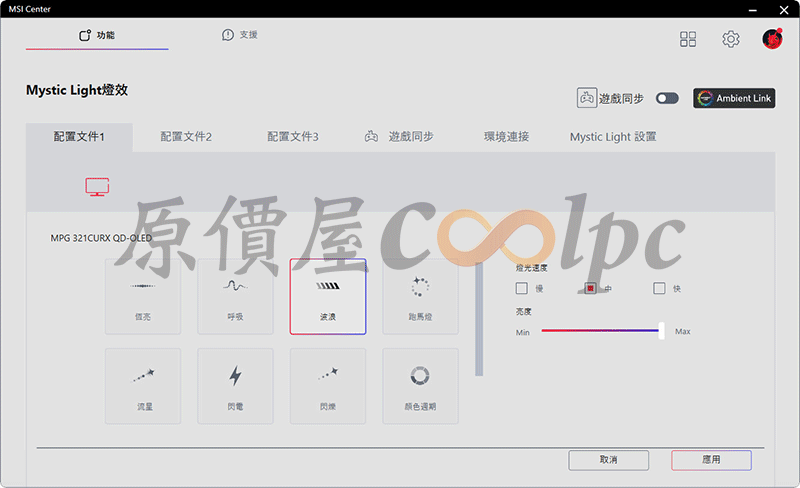Switch to the 功能 features tab
This screenshot has height=488, width=800.
[97, 35]
